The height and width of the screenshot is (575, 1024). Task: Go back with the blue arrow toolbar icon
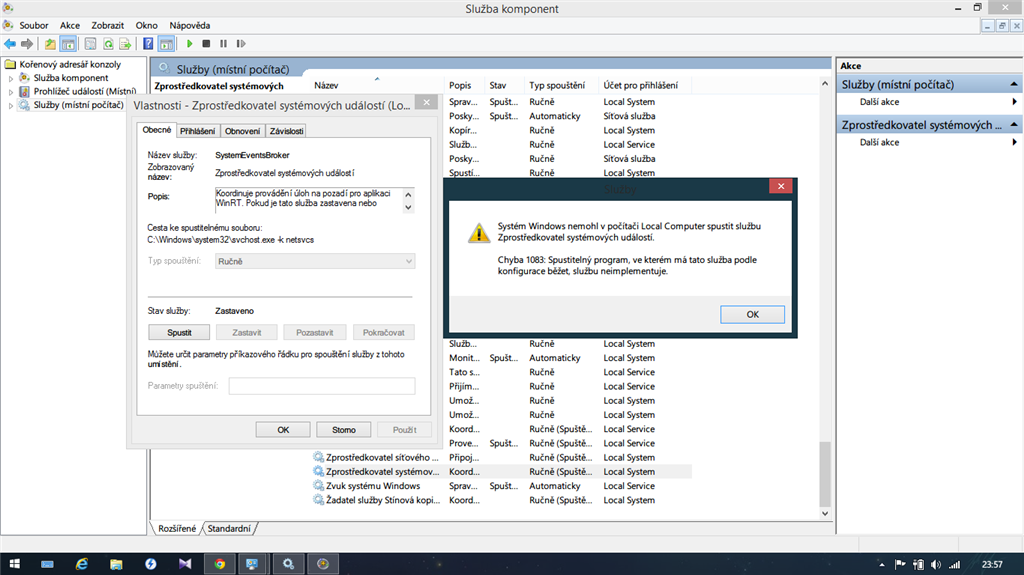(10, 44)
